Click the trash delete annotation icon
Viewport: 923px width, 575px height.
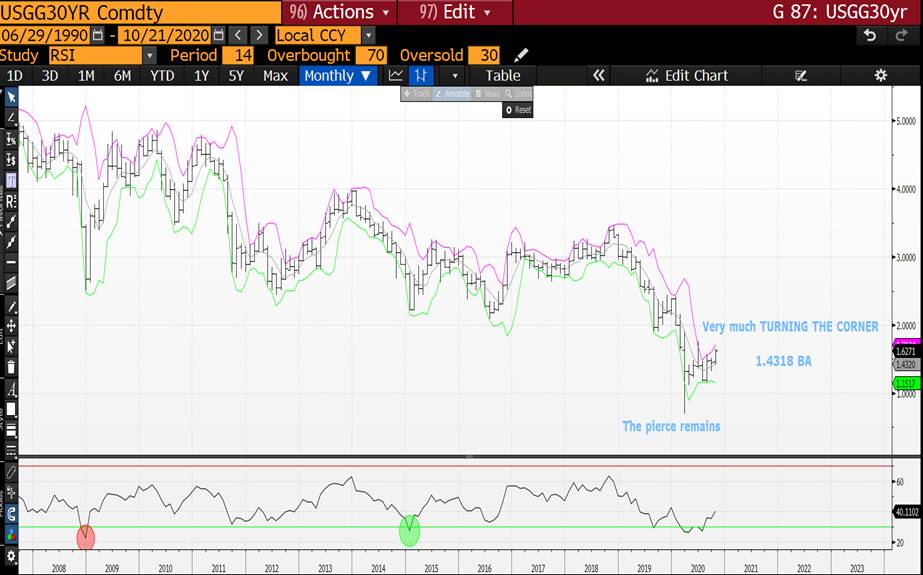[11, 368]
